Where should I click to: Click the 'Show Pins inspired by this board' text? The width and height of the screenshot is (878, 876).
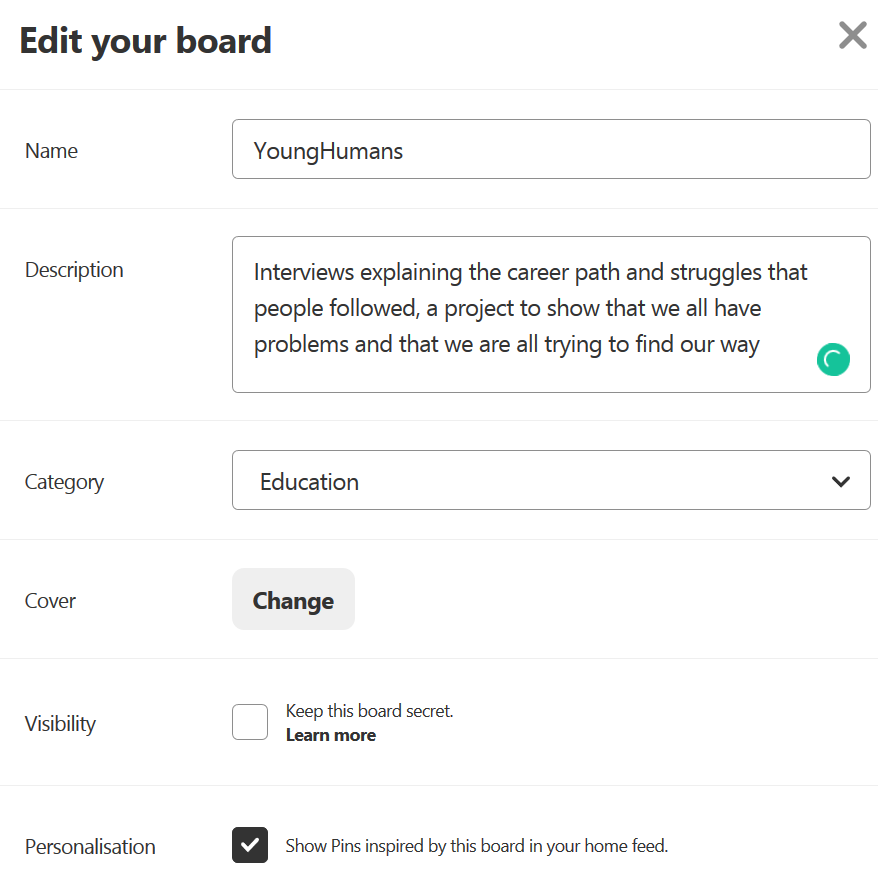[476, 846]
